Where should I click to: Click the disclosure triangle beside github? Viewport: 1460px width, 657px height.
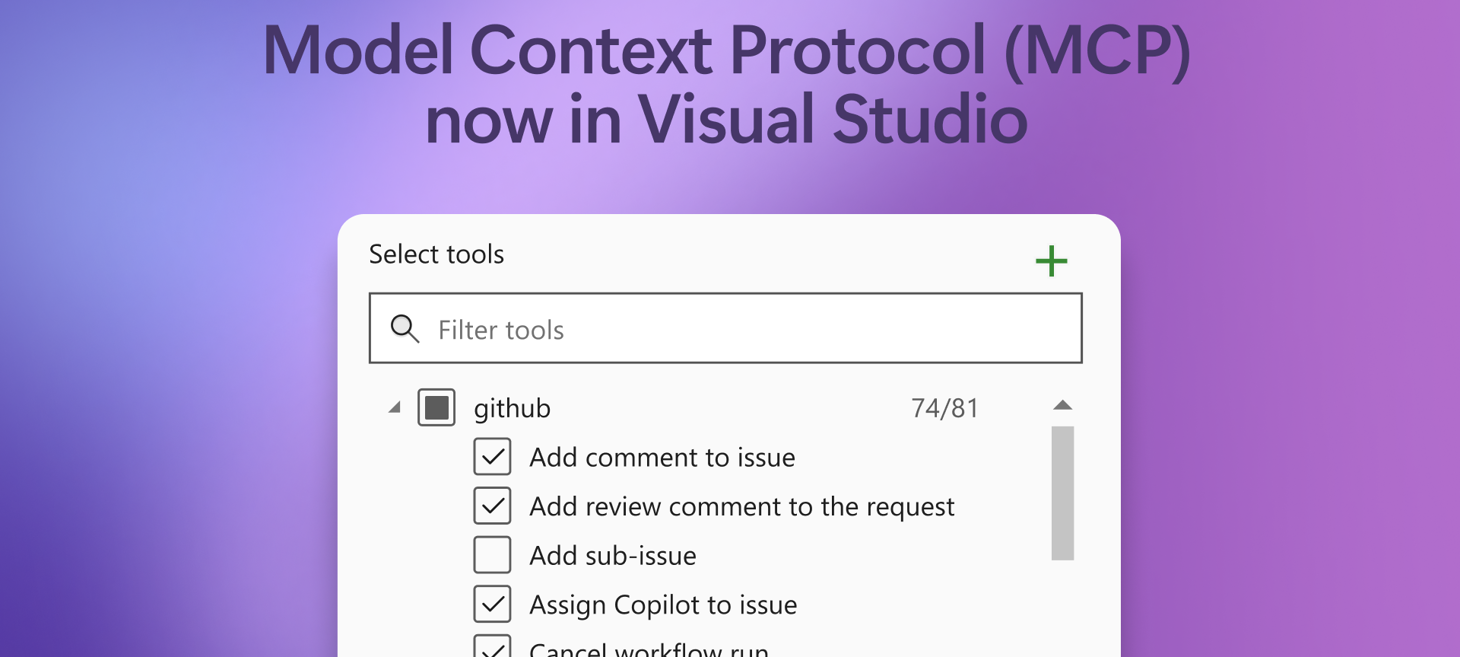click(x=393, y=407)
